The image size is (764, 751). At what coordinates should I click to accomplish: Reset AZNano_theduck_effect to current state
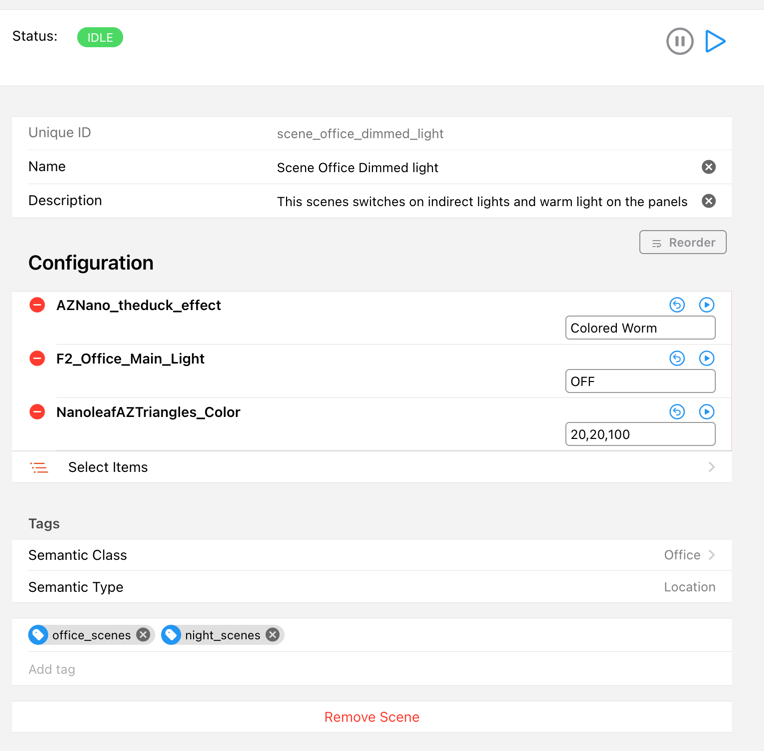coord(677,305)
